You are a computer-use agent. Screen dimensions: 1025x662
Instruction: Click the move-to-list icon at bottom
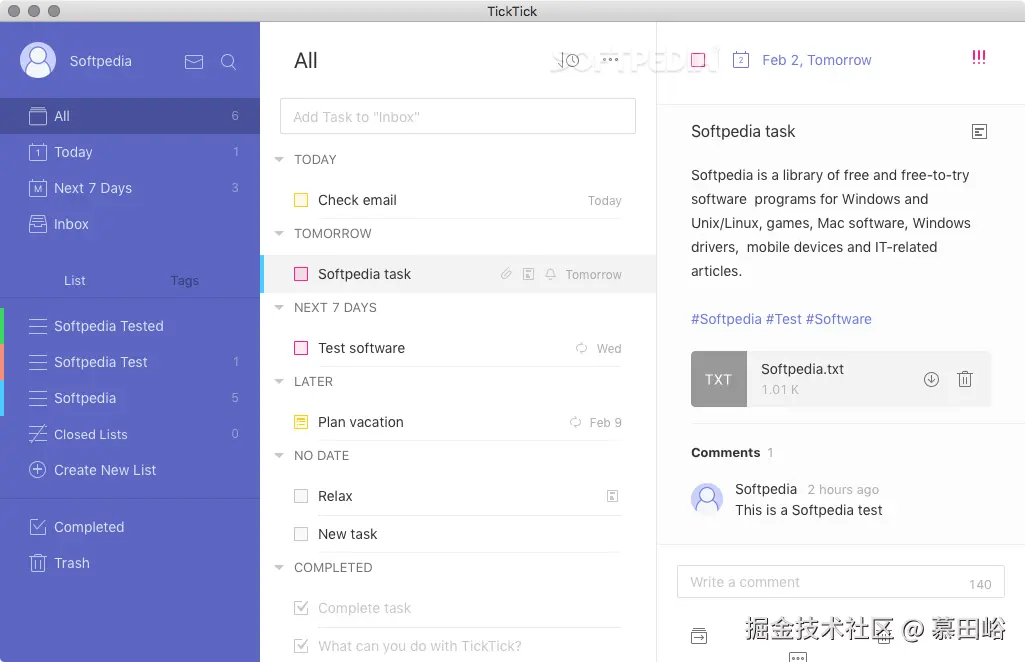[x=699, y=636]
